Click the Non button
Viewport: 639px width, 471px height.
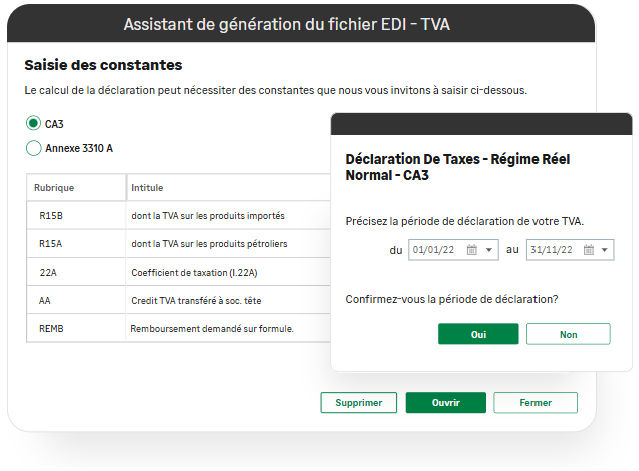click(x=568, y=334)
